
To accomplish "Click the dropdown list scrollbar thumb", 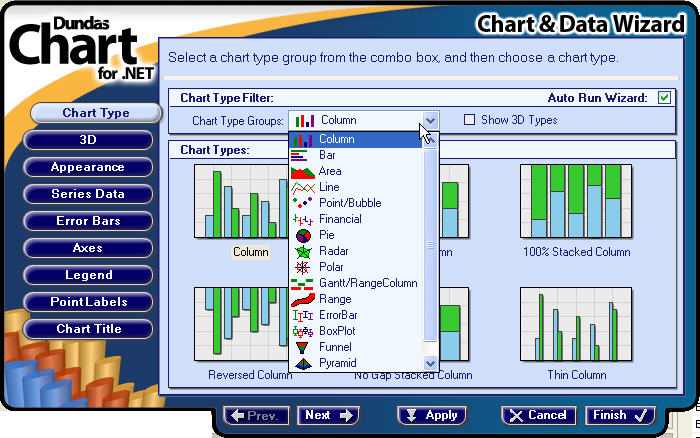I will point(430,245).
